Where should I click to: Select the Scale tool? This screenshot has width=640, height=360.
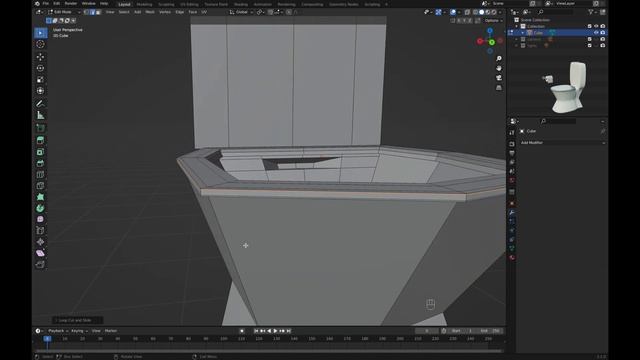(40, 80)
